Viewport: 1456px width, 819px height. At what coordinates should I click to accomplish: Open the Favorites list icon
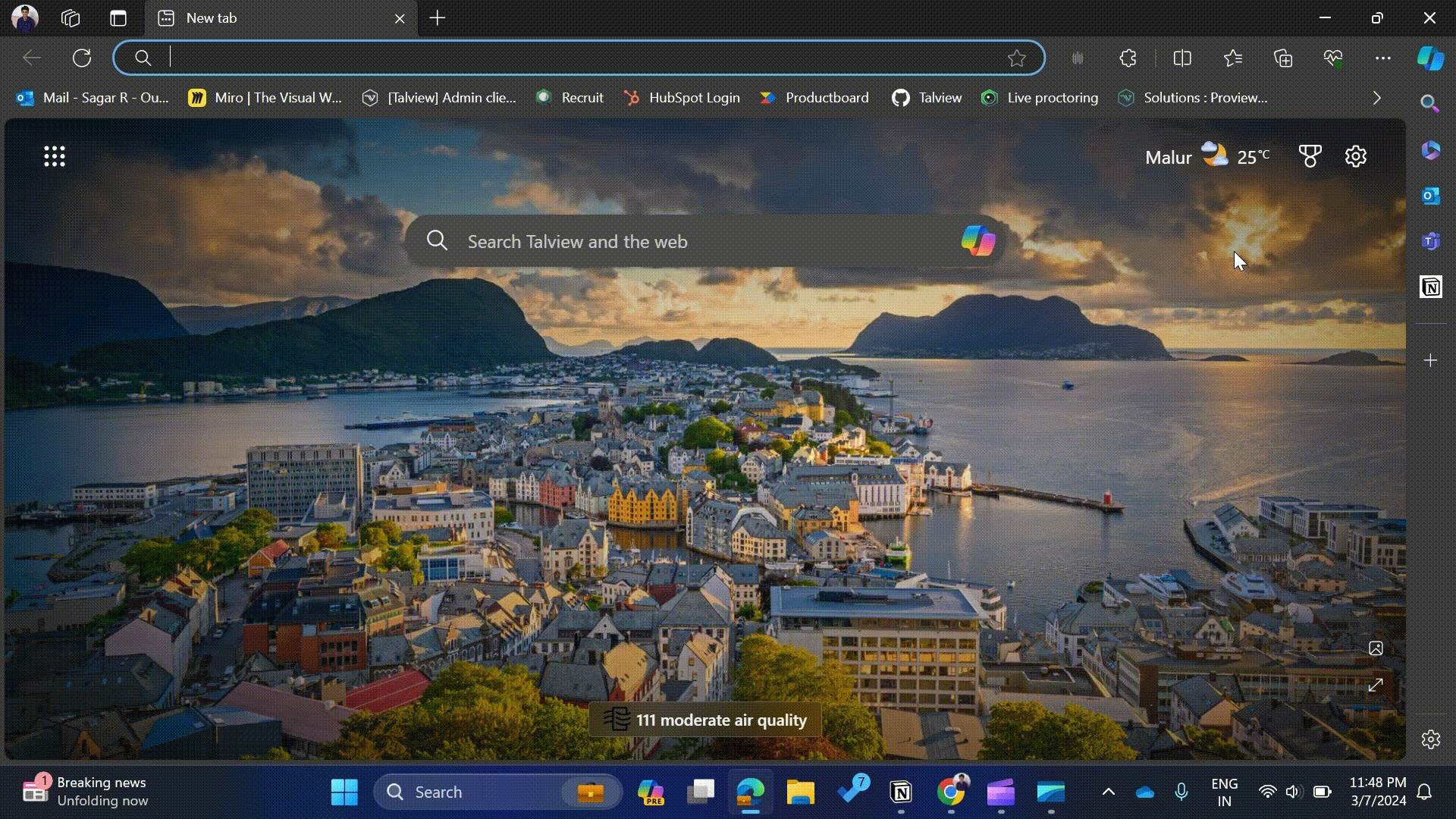click(1233, 58)
